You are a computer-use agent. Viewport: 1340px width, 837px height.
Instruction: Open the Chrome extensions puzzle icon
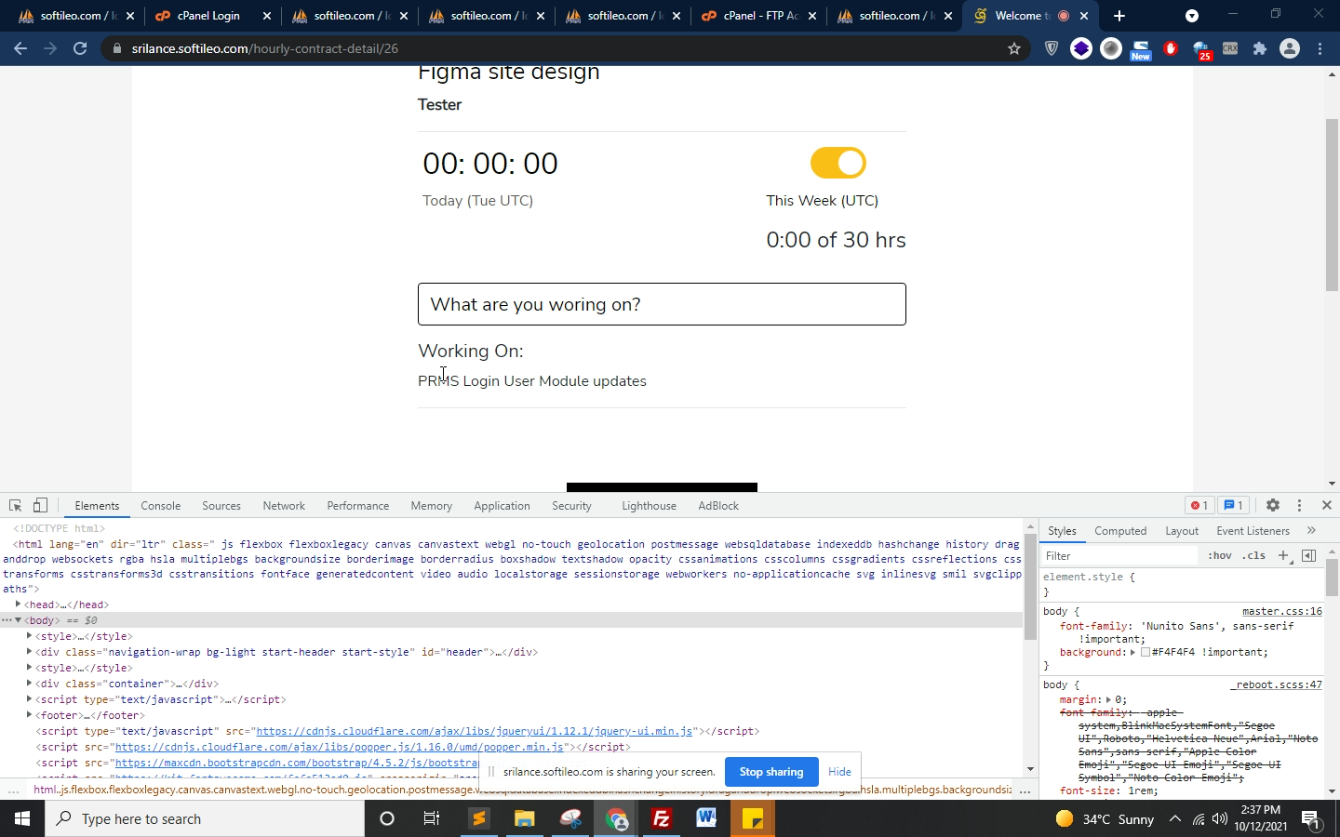coord(1259,48)
